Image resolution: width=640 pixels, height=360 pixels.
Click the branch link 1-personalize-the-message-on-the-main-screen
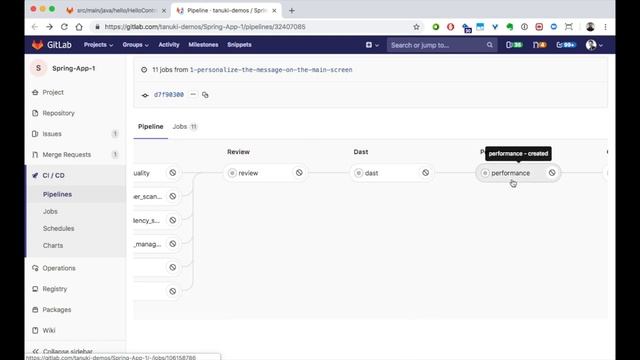[271, 70]
